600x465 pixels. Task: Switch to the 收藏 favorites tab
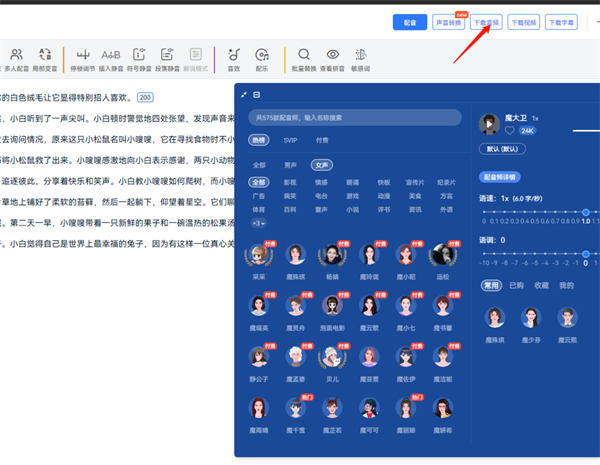[542, 286]
